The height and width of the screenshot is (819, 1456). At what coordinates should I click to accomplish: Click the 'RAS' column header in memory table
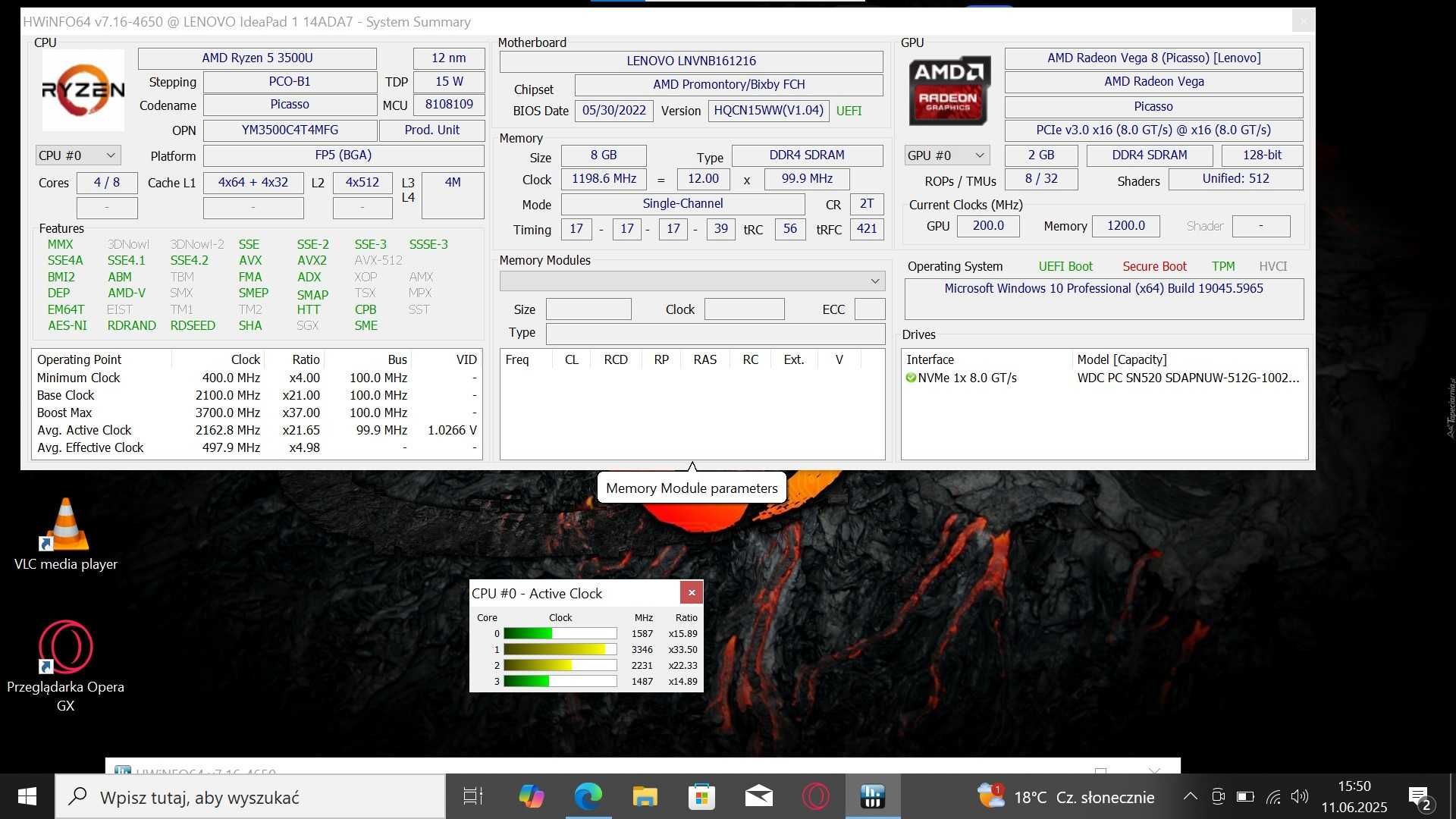tap(705, 360)
